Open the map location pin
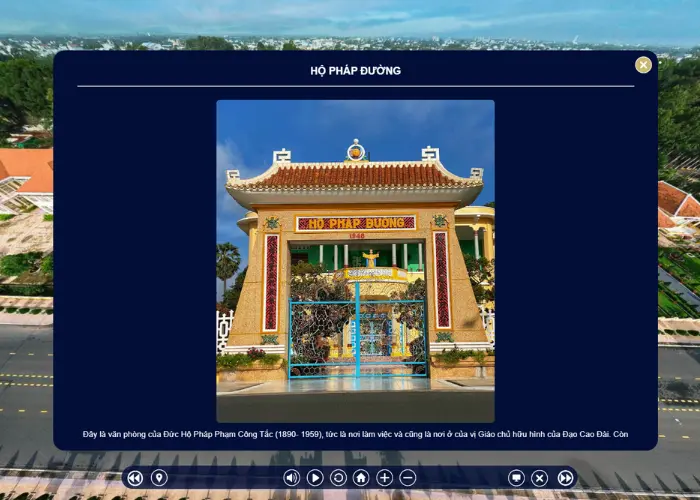This screenshot has width=700, height=500. point(159,478)
